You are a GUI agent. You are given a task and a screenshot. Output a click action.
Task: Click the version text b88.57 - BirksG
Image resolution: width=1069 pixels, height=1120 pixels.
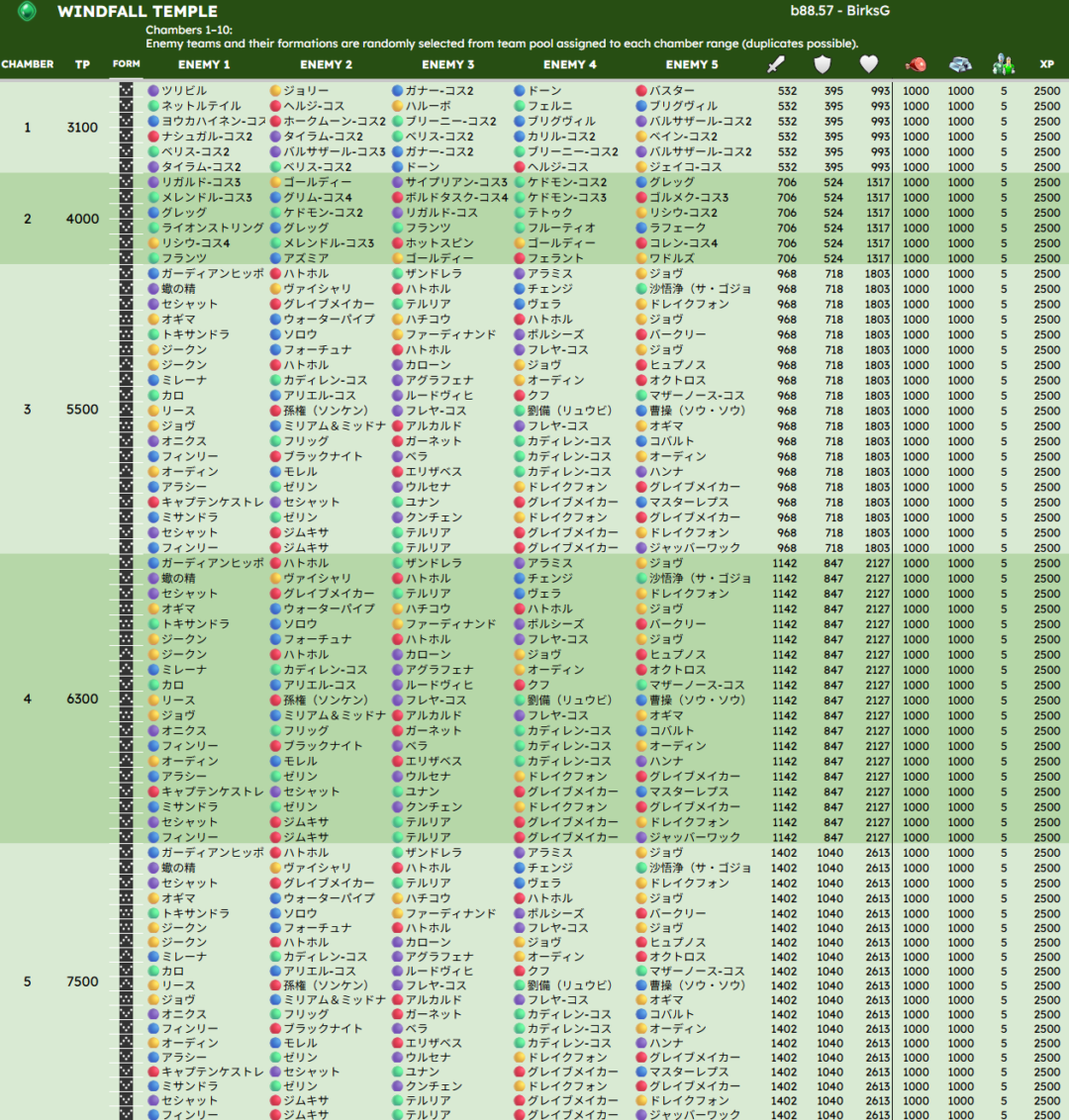coord(839,11)
